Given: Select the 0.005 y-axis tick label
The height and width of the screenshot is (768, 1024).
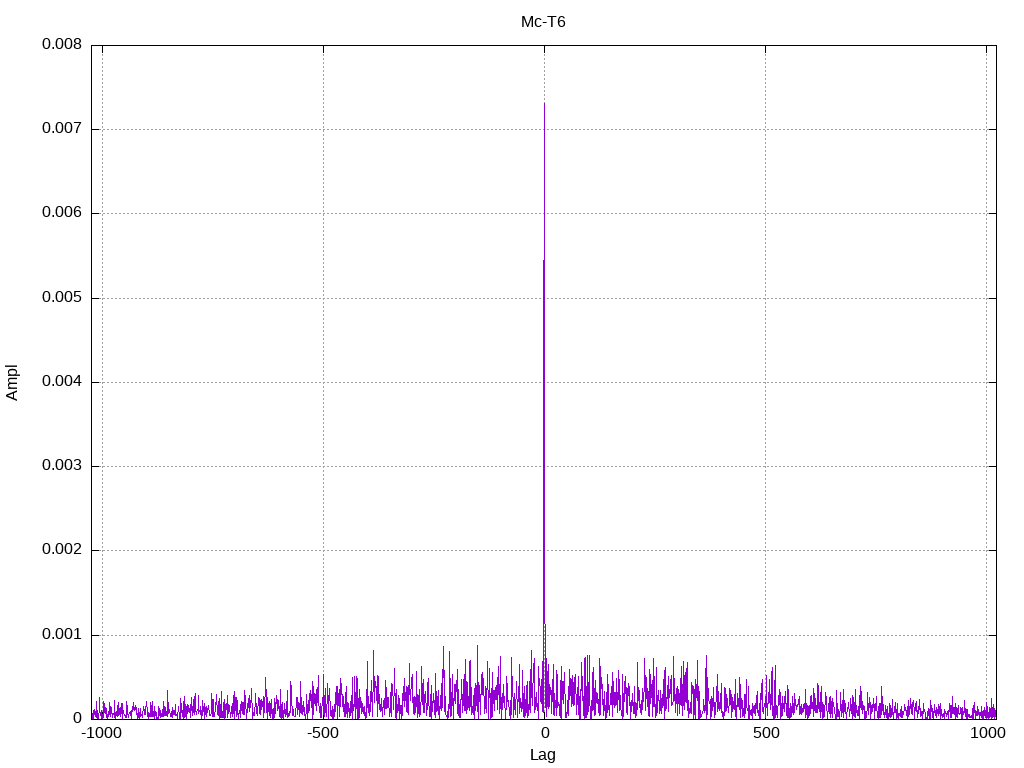Looking at the screenshot, I should coord(61,298).
